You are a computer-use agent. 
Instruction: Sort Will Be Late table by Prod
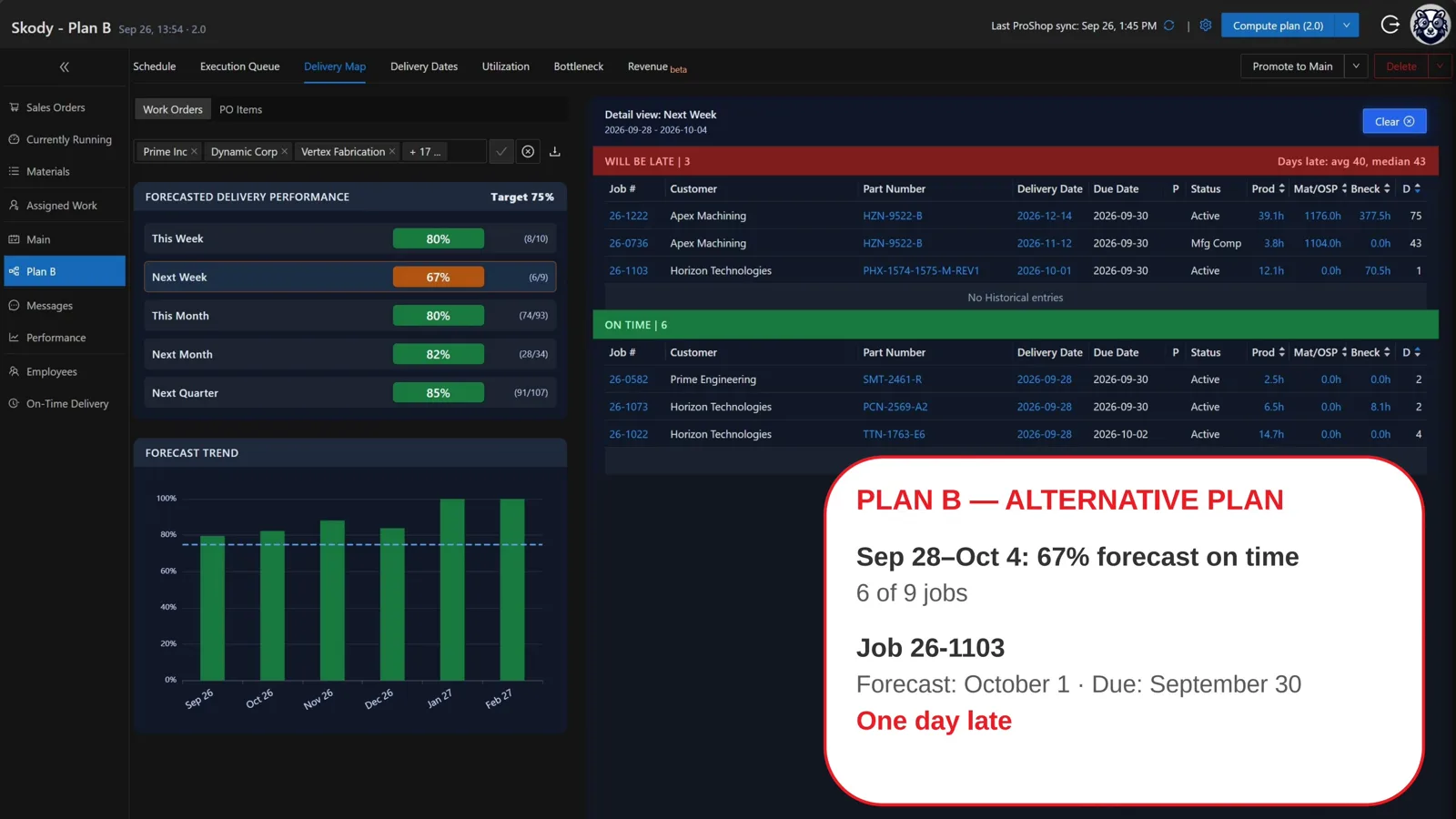pos(1268,188)
